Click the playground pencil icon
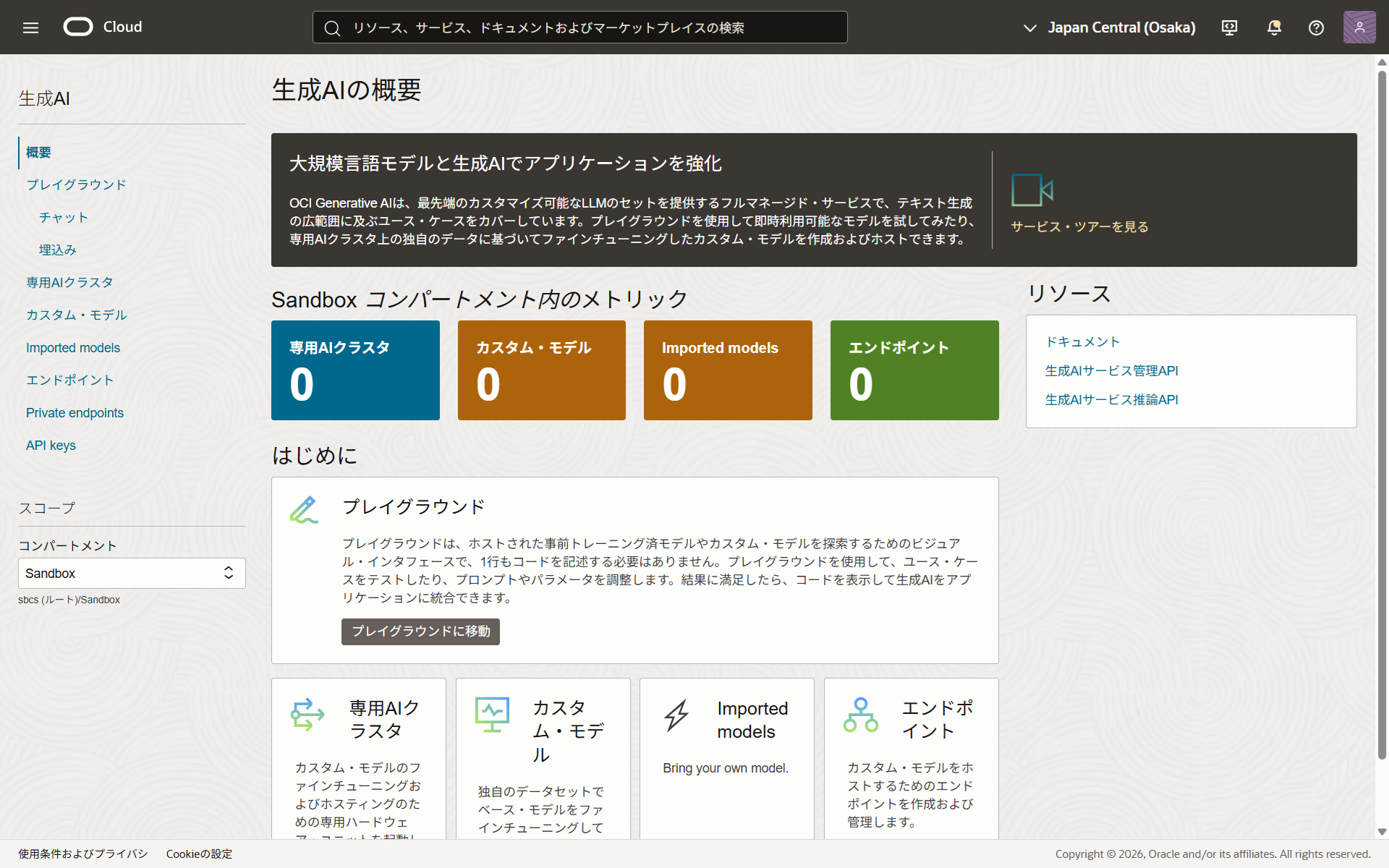Viewport: 1389px width, 868px height. [305, 509]
